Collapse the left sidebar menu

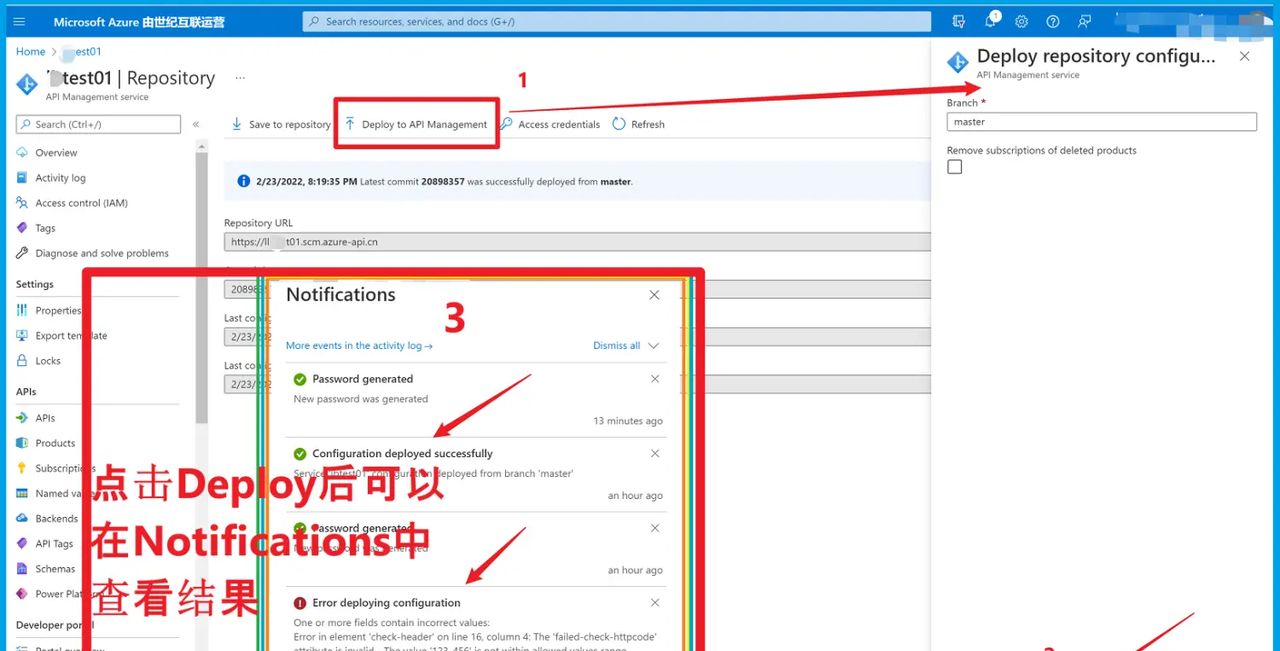196,124
